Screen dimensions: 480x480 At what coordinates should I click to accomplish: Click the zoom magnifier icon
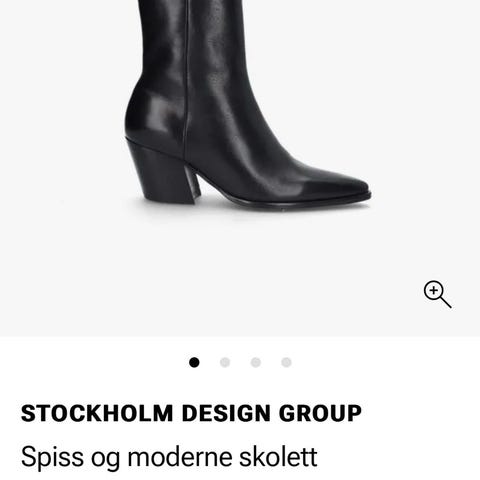(437, 294)
